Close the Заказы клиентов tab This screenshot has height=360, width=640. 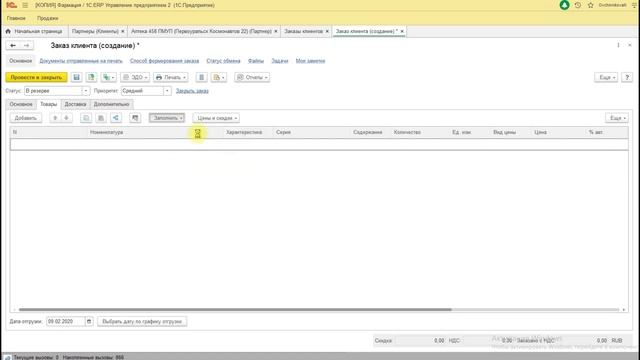pyautogui.click(x=327, y=31)
